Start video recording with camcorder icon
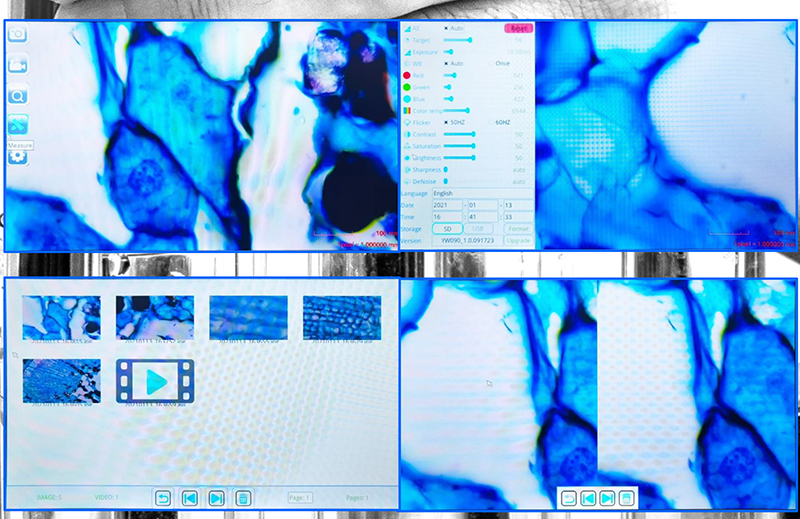This screenshot has height=519, width=800. click(x=18, y=65)
